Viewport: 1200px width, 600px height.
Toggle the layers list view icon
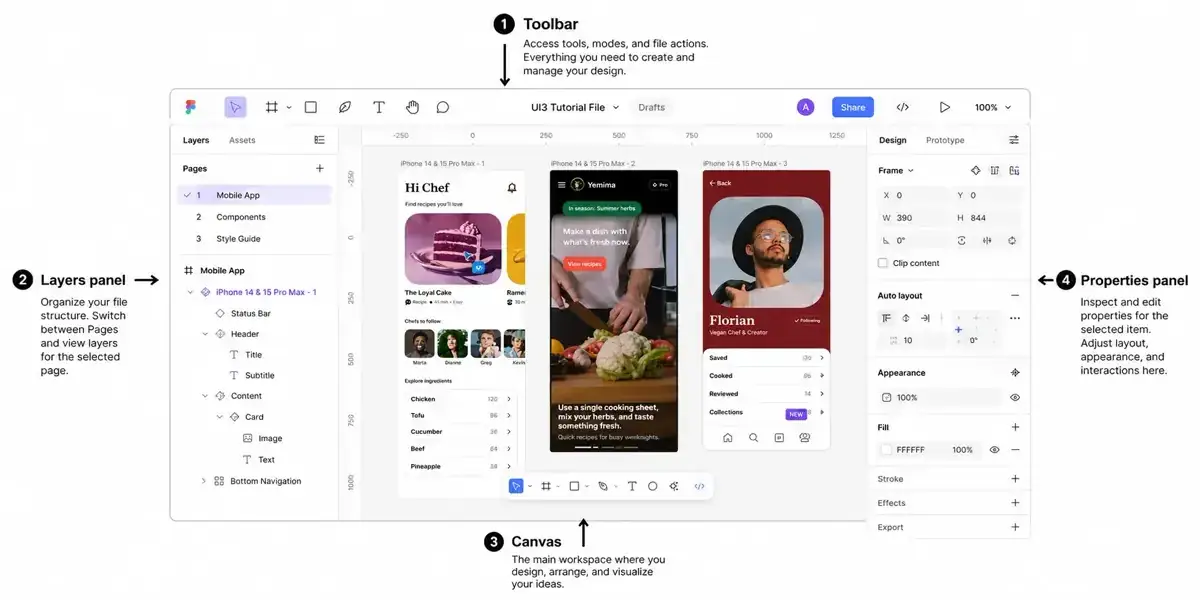[x=319, y=140]
